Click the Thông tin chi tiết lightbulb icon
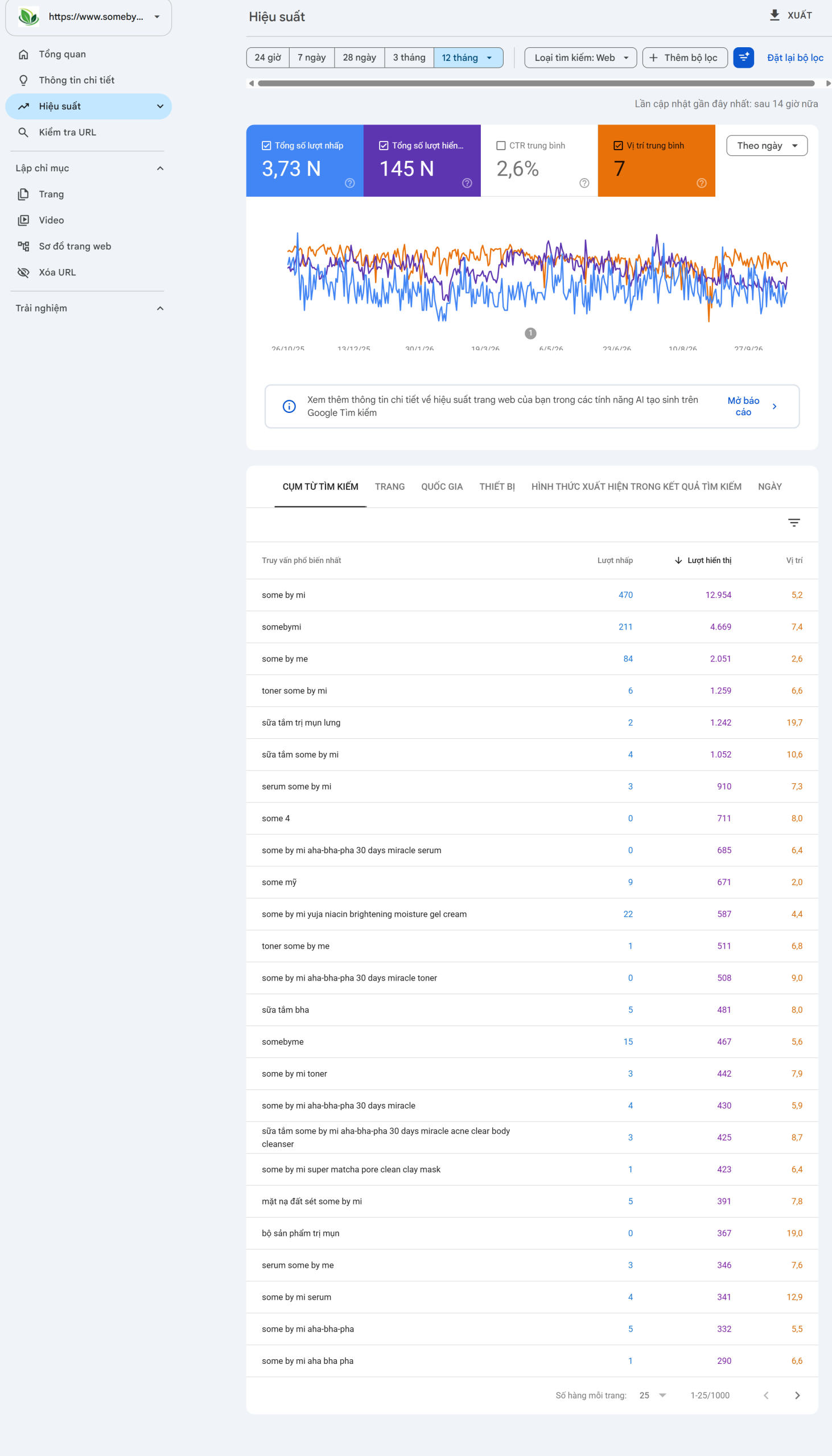 (x=23, y=81)
